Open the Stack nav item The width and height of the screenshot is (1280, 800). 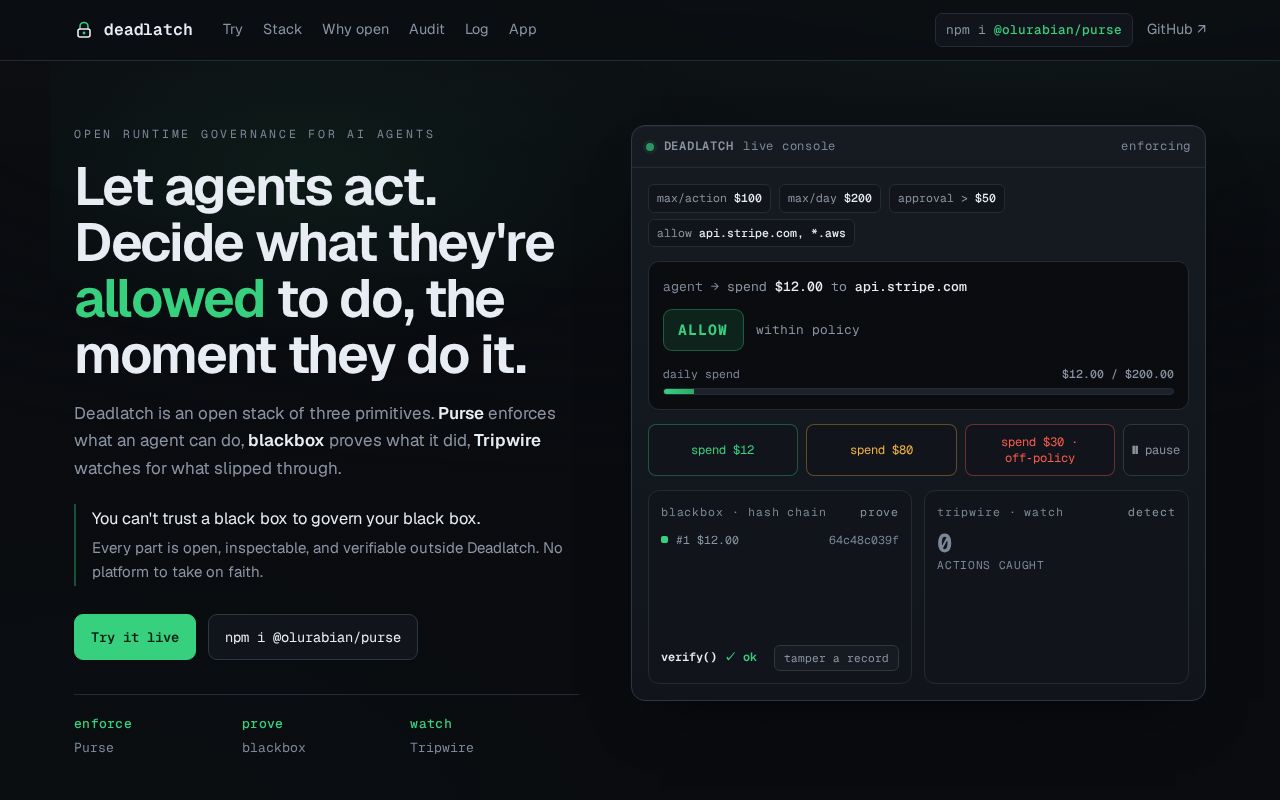coord(282,30)
